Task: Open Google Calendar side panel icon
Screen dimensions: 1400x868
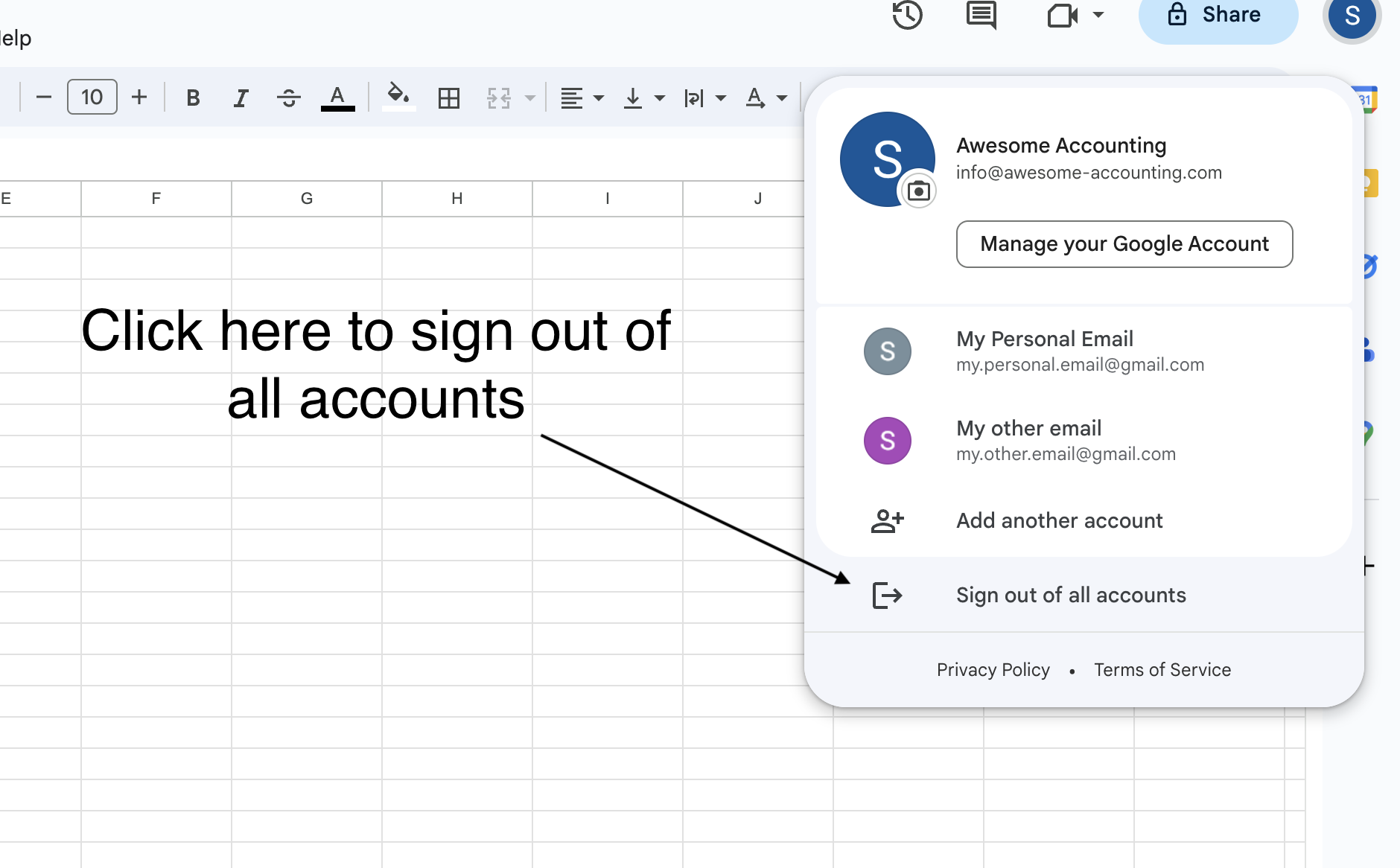Action: click(x=1366, y=99)
